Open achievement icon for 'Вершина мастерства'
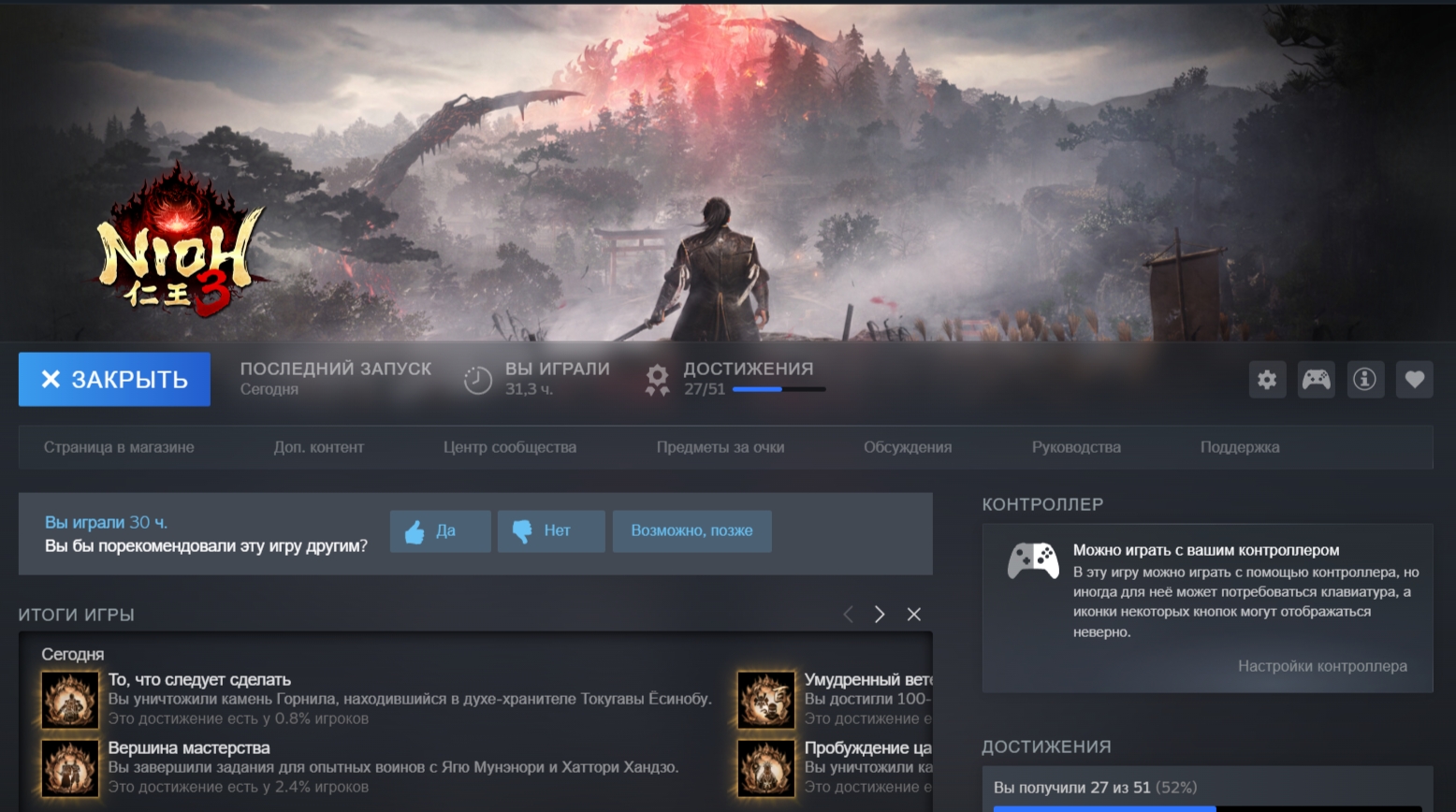This screenshot has width=1456, height=812. coord(70,768)
